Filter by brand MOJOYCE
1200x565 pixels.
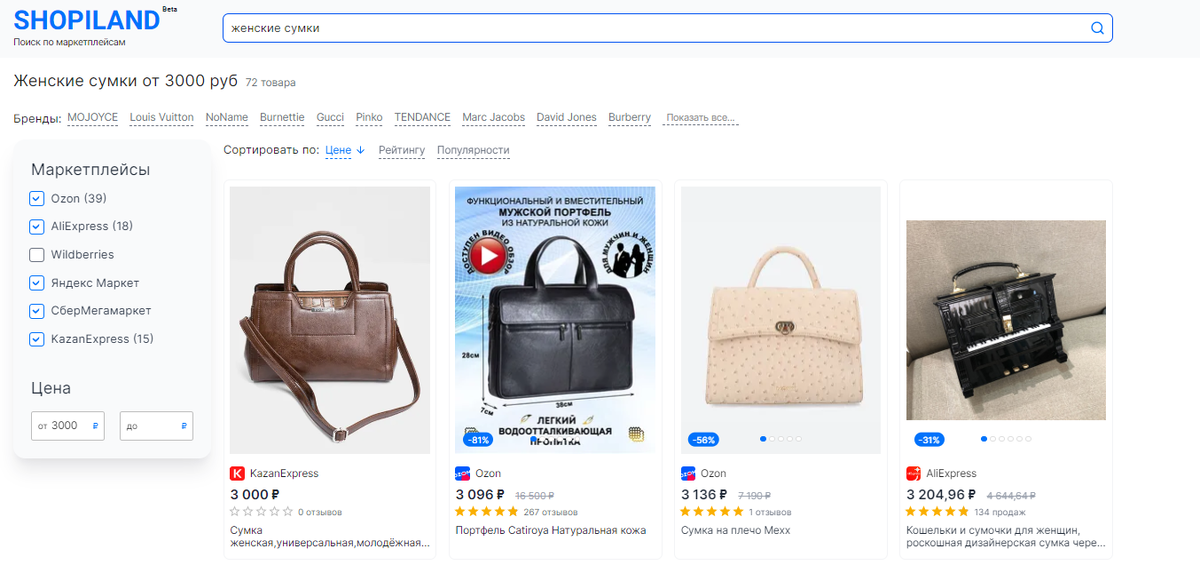[x=93, y=117]
